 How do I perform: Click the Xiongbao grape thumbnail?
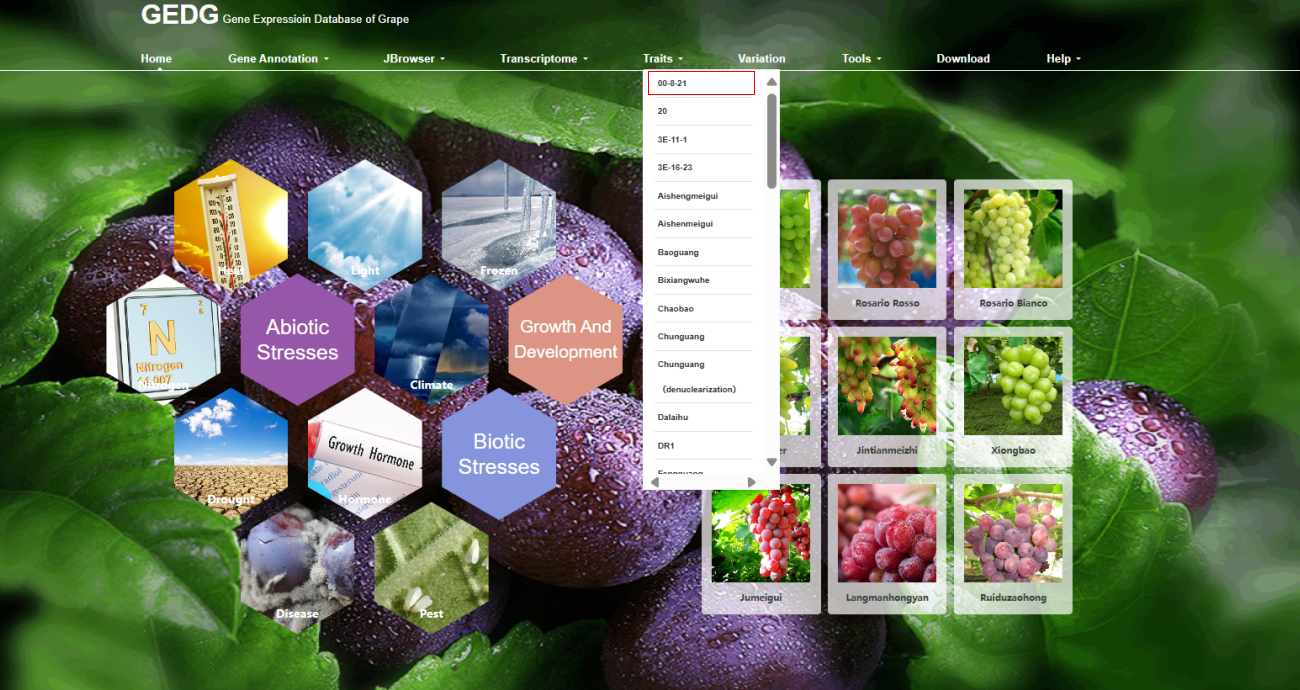coord(1012,395)
